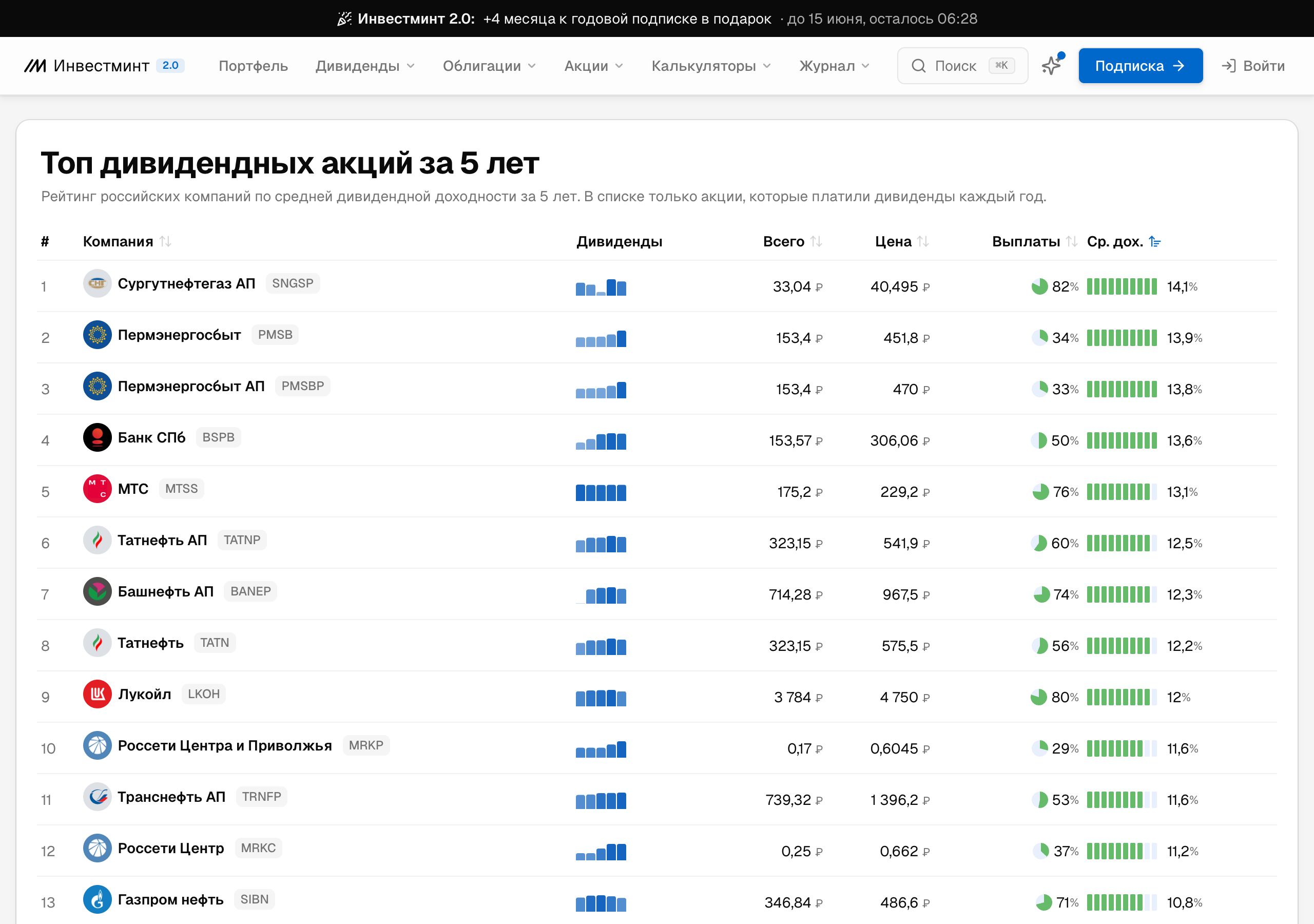Click the Татнефть TATN logo
Screen dimensions: 1314x924
98,643
